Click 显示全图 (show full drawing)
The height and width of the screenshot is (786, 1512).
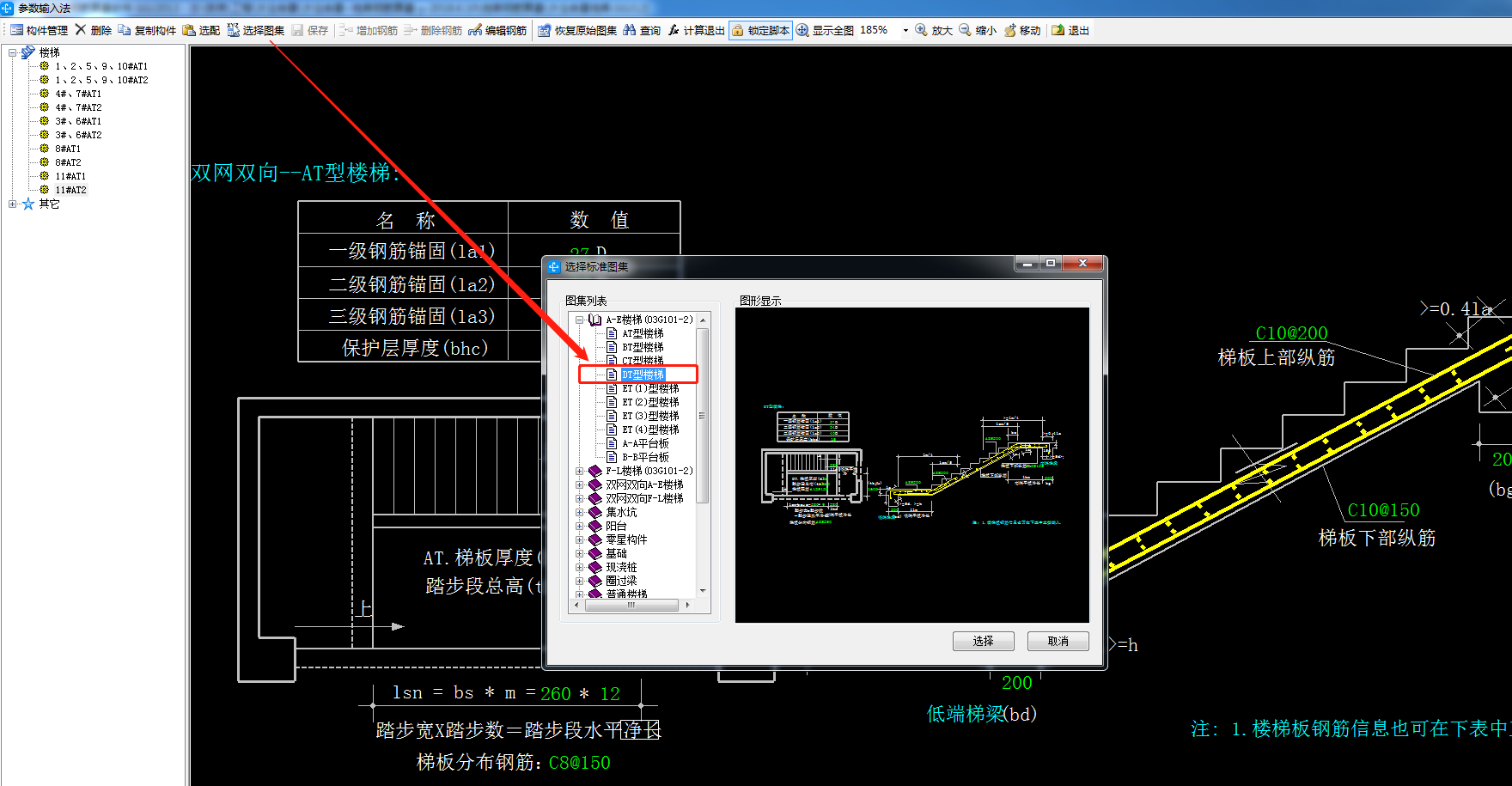825,30
